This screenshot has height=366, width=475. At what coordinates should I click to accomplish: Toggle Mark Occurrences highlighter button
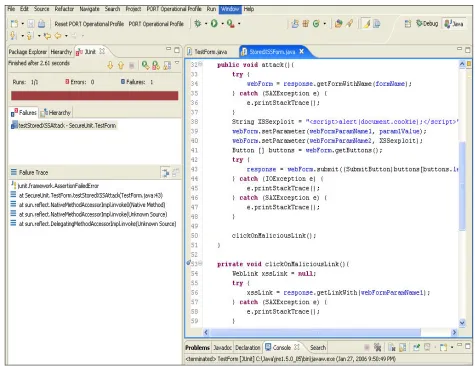(x=366, y=24)
